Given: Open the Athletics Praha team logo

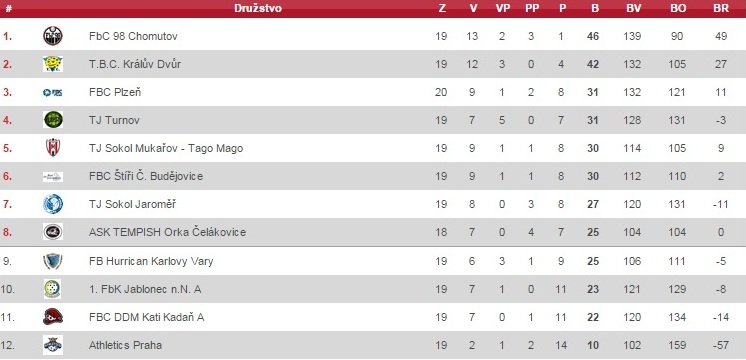Looking at the screenshot, I should coord(53,345).
